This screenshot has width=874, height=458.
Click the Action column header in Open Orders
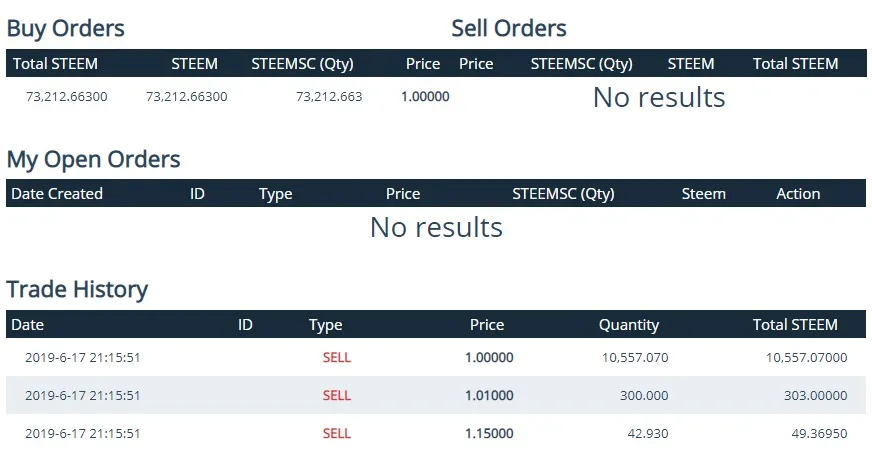click(x=798, y=193)
